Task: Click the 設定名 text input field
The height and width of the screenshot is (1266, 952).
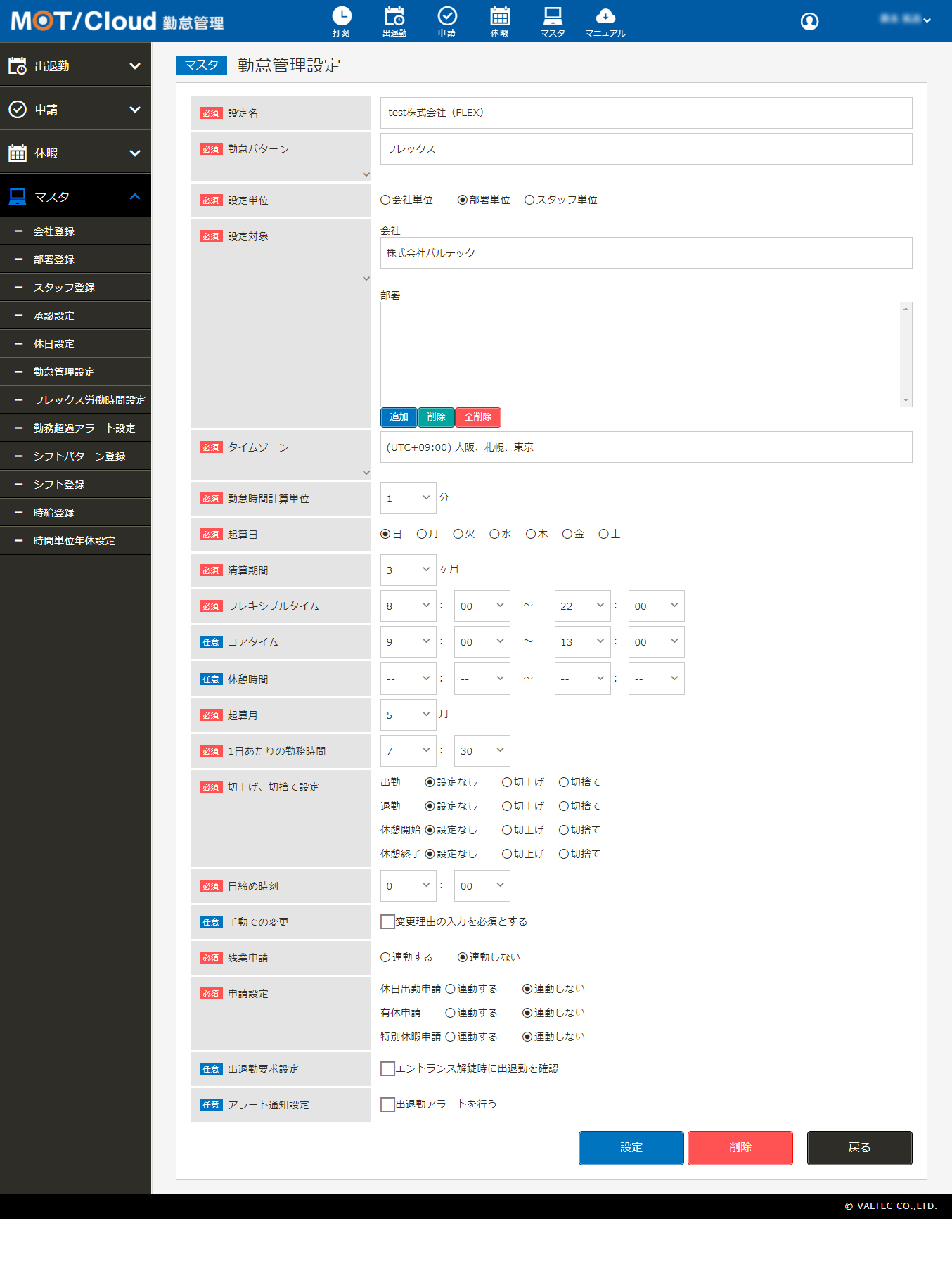Action: 645,113
